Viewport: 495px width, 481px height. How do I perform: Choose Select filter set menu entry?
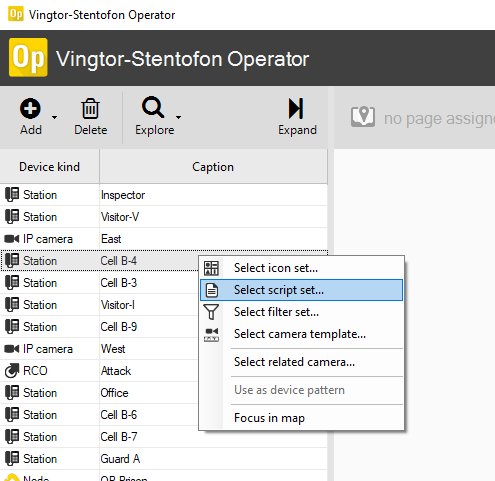(x=302, y=312)
